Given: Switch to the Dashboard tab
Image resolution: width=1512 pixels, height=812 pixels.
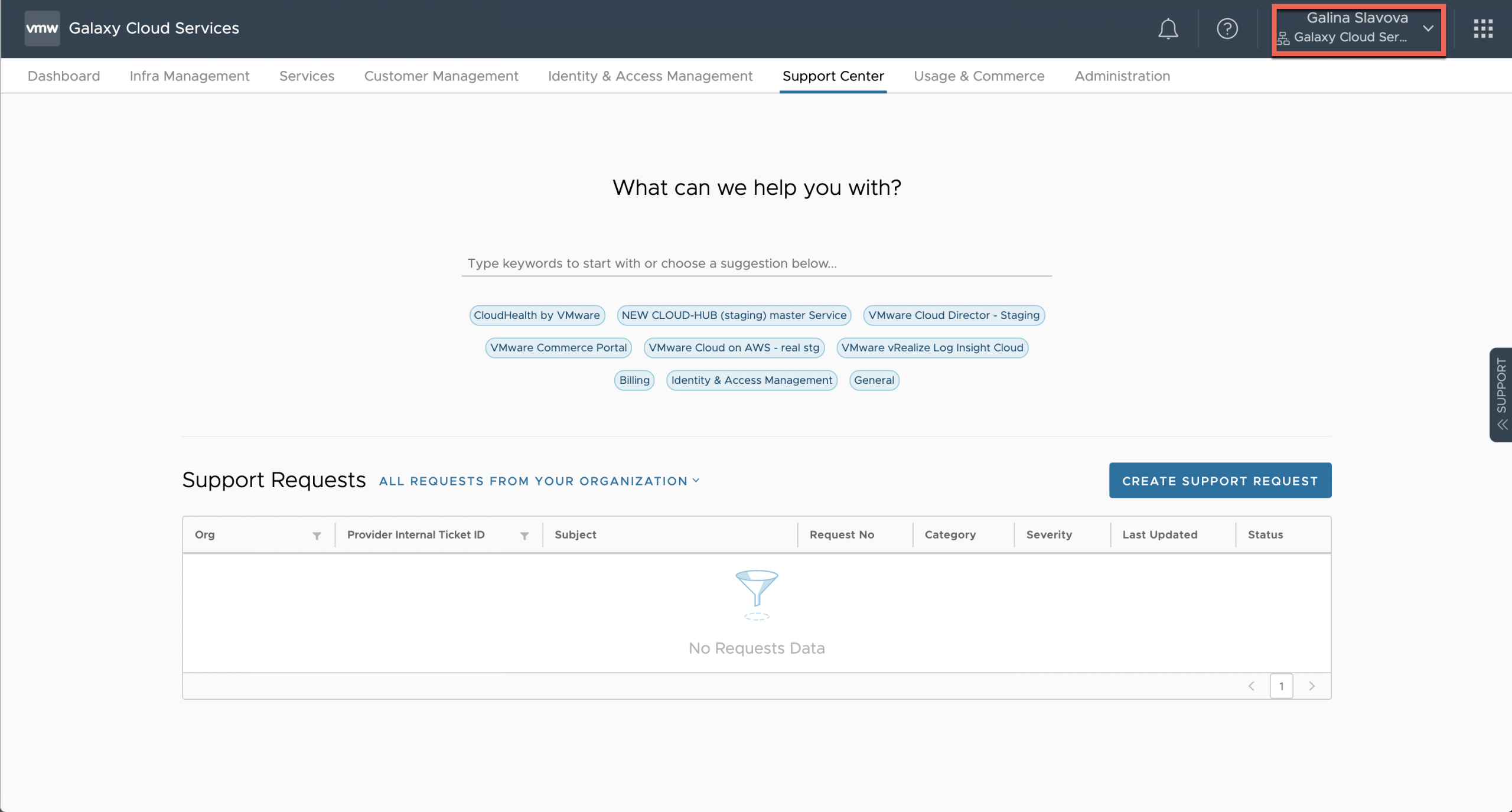Looking at the screenshot, I should click(64, 76).
